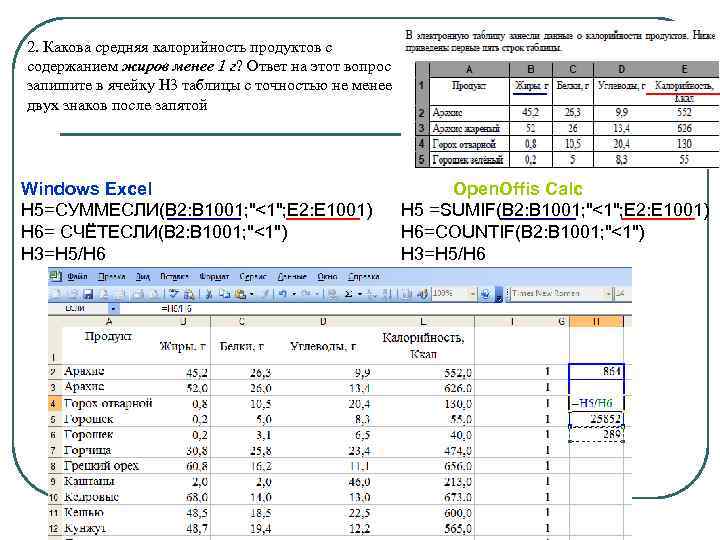This screenshot has height=540, width=720.
Task: Select the Кунжут cell
Action: click(x=109, y=528)
